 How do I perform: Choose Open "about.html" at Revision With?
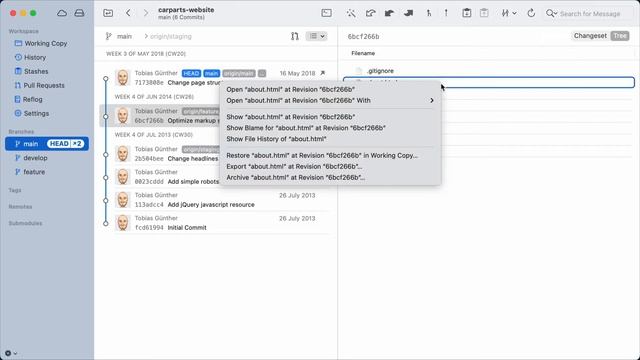coord(330,100)
